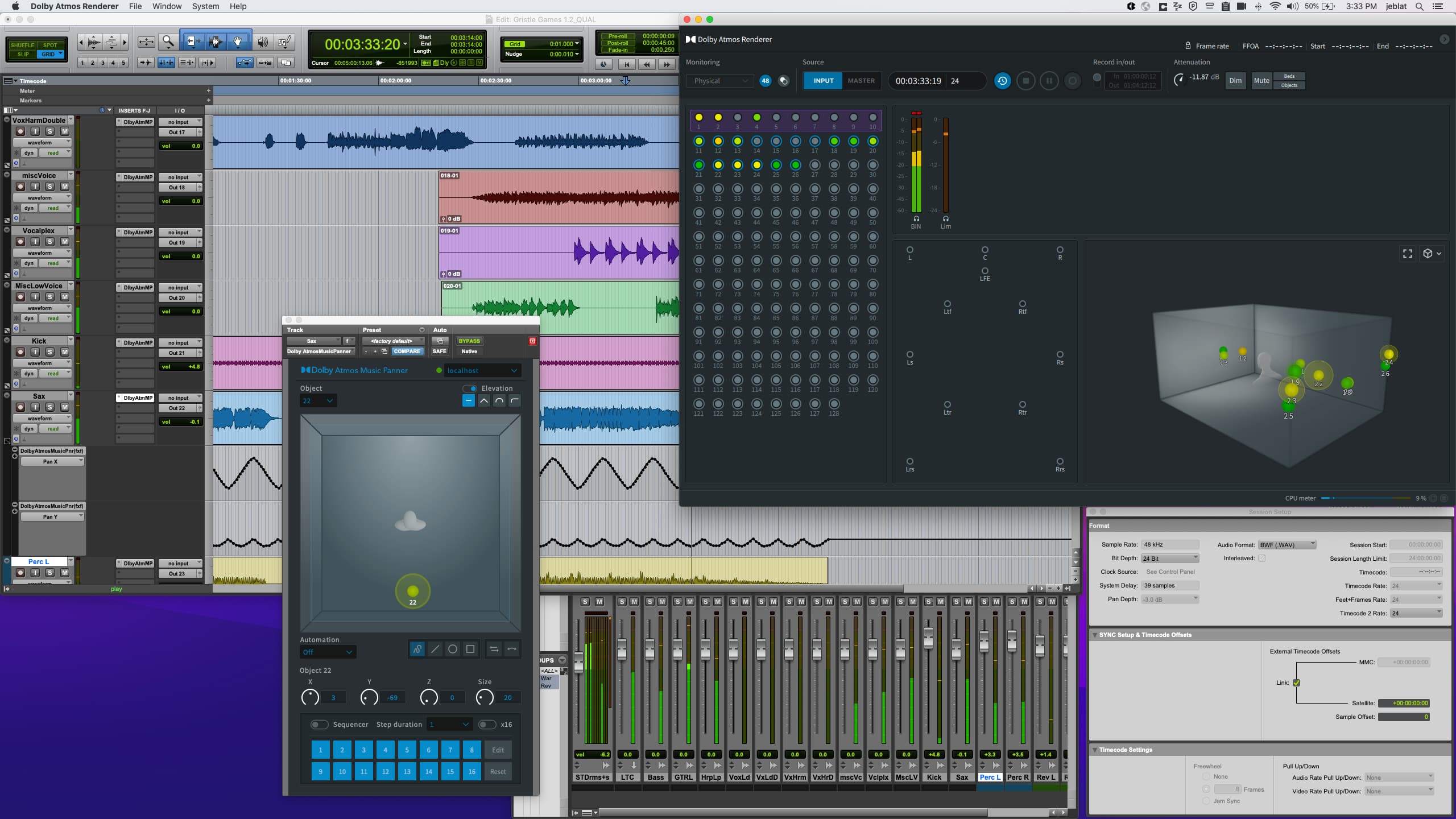Open the Object 22 dropdown
This screenshot has width=1456, height=819.
[x=318, y=401]
